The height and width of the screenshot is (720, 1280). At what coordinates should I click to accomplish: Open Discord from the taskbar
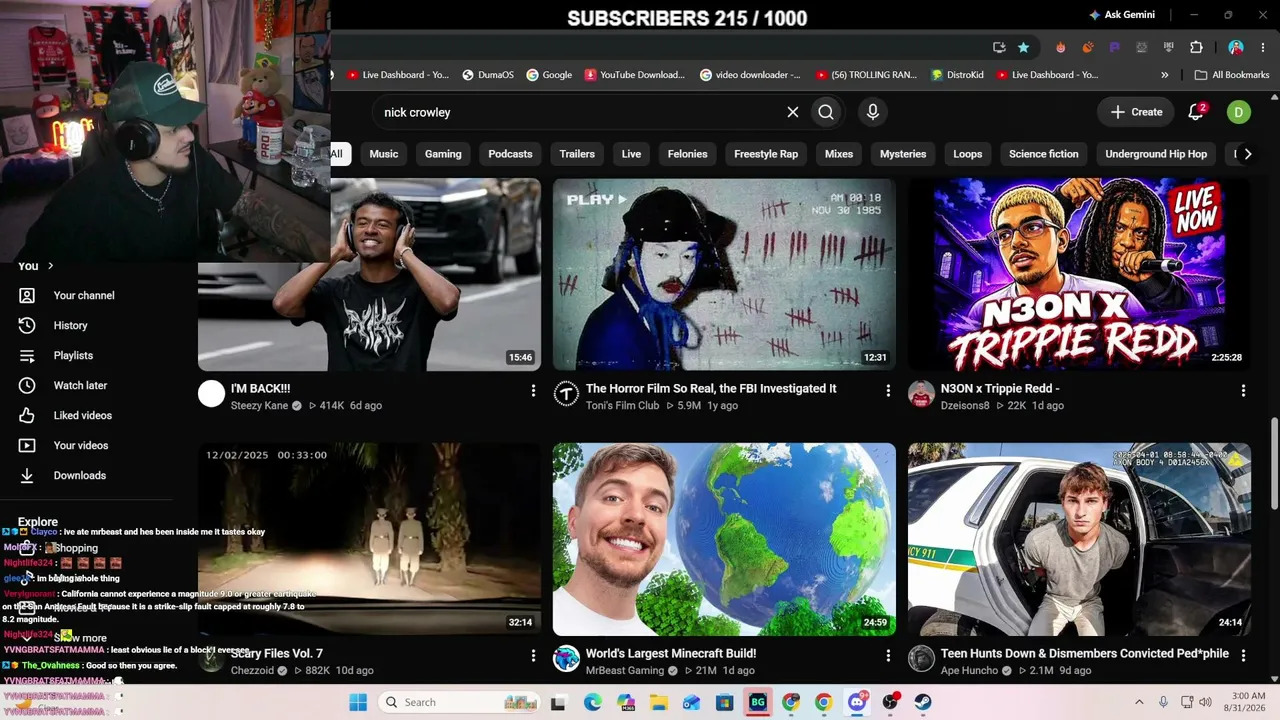click(x=857, y=702)
